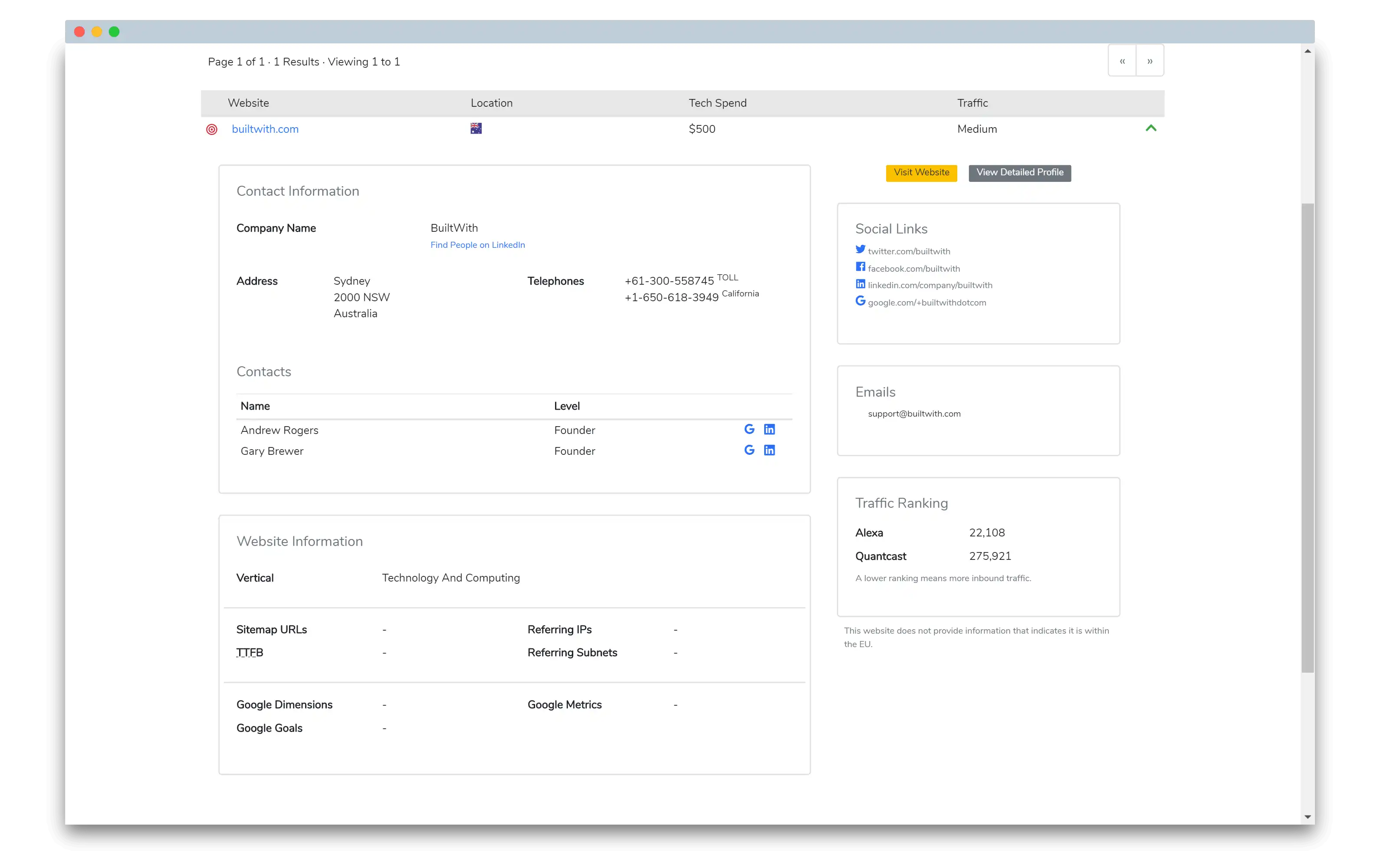This screenshot has width=1380, height=868.
Task: Click the green window maximize button
Action: click(x=114, y=32)
